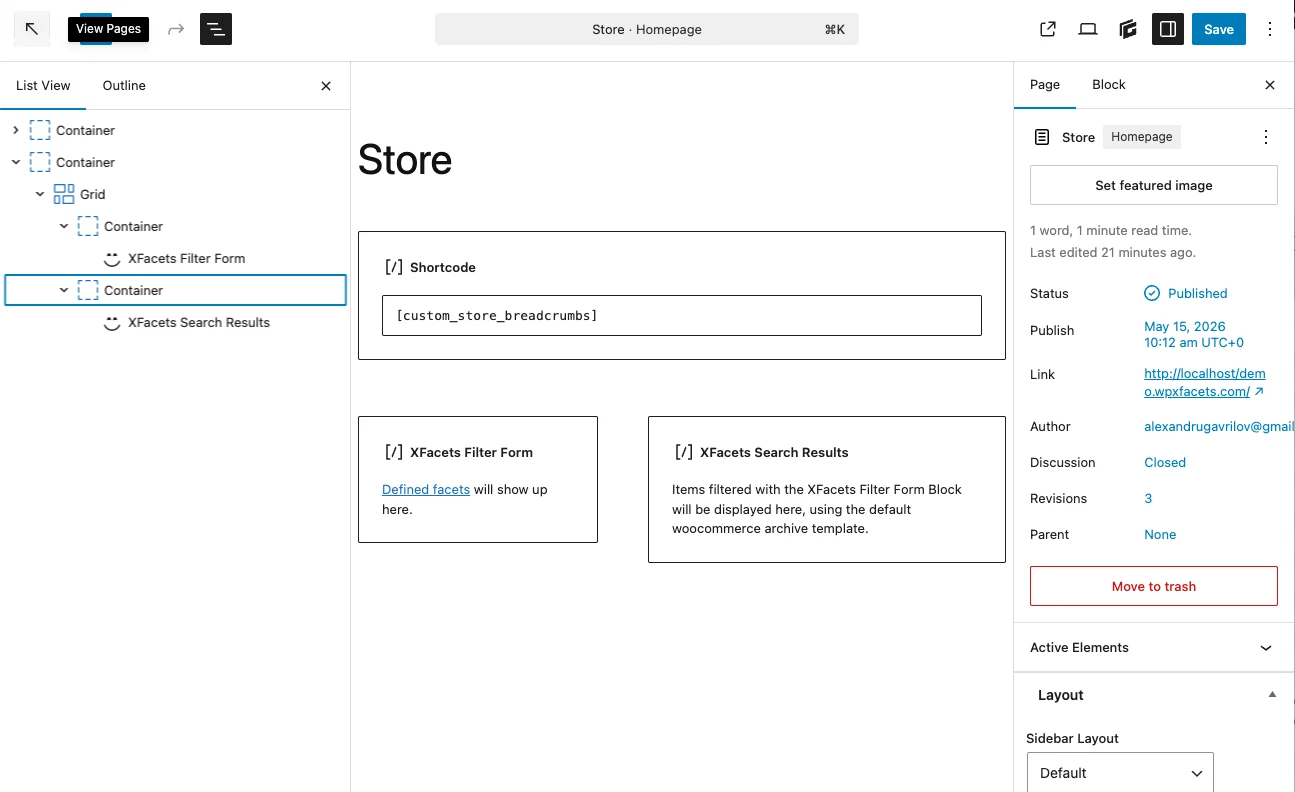Click XFacets Filter Form smiley icon

point(112,258)
